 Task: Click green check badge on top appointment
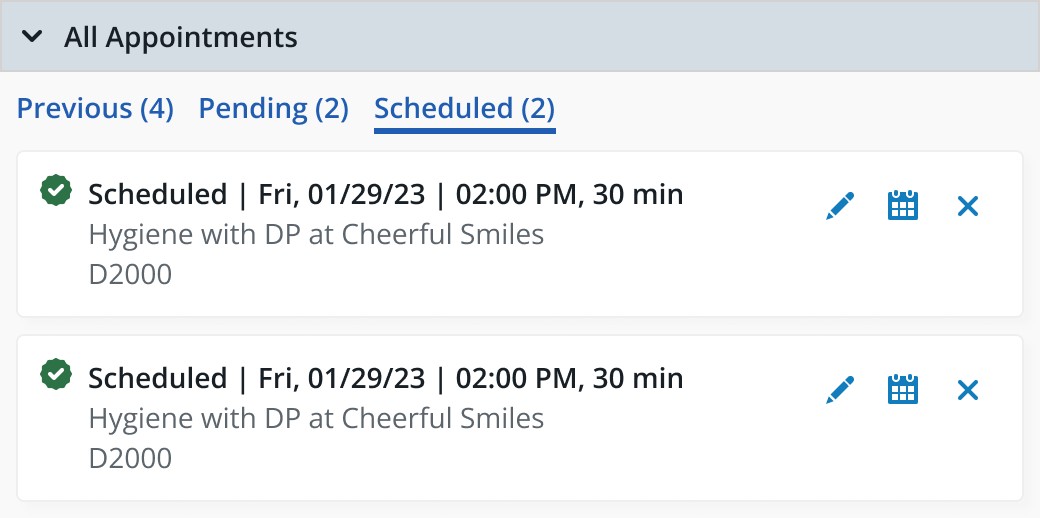56,190
